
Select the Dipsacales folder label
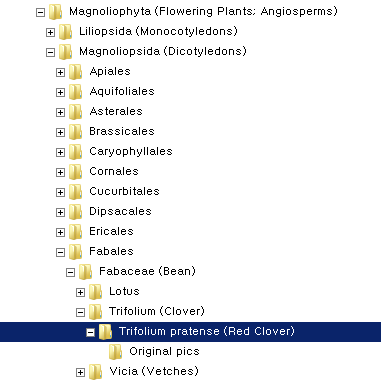click(120, 211)
